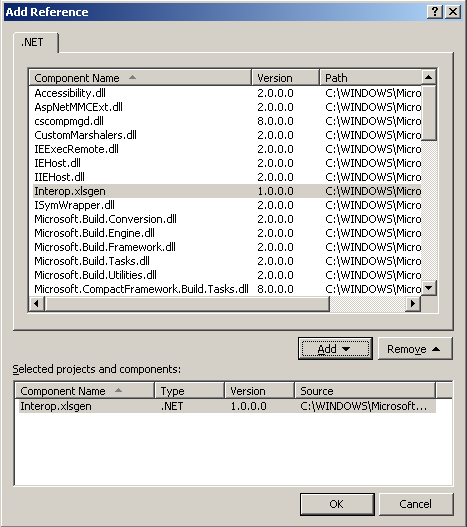
Task: Click the vertical scrollbar down arrow
Action: pos(429,288)
